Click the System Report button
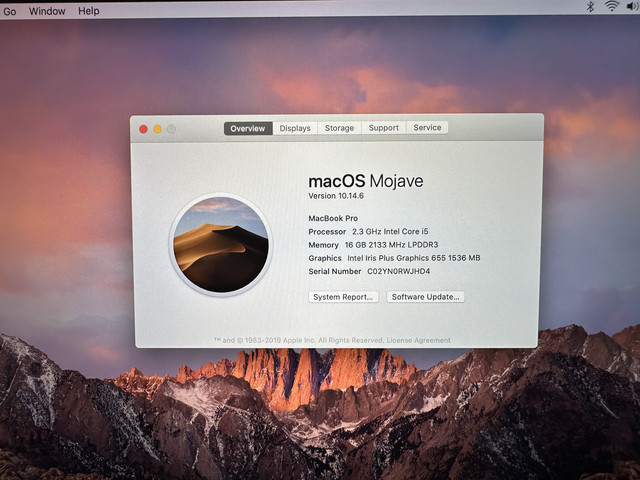Screen dimensions: 640x480 (343, 297)
